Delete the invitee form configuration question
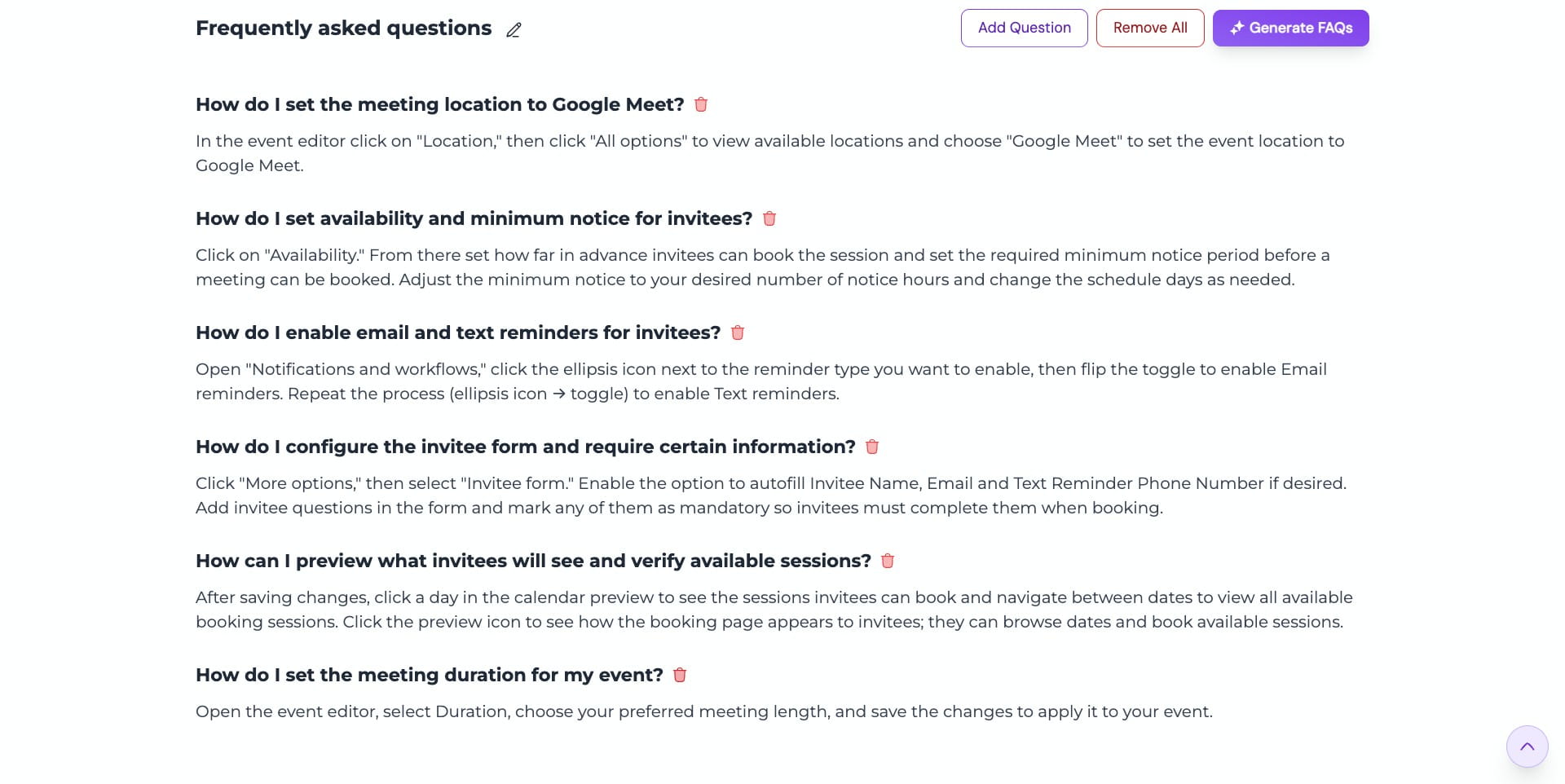Screen dimensions: 1565x784 pyautogui.click(x=871, y=447)
